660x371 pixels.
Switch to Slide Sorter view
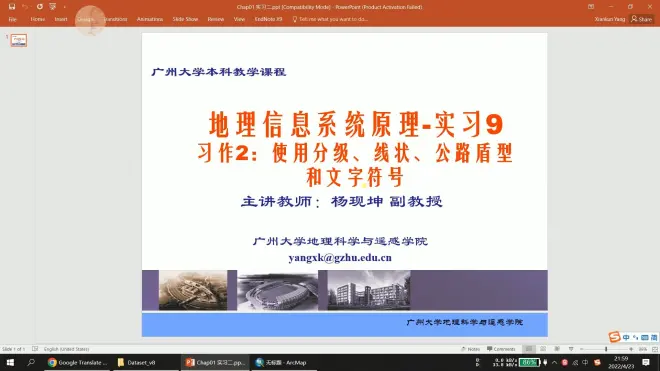543,349
